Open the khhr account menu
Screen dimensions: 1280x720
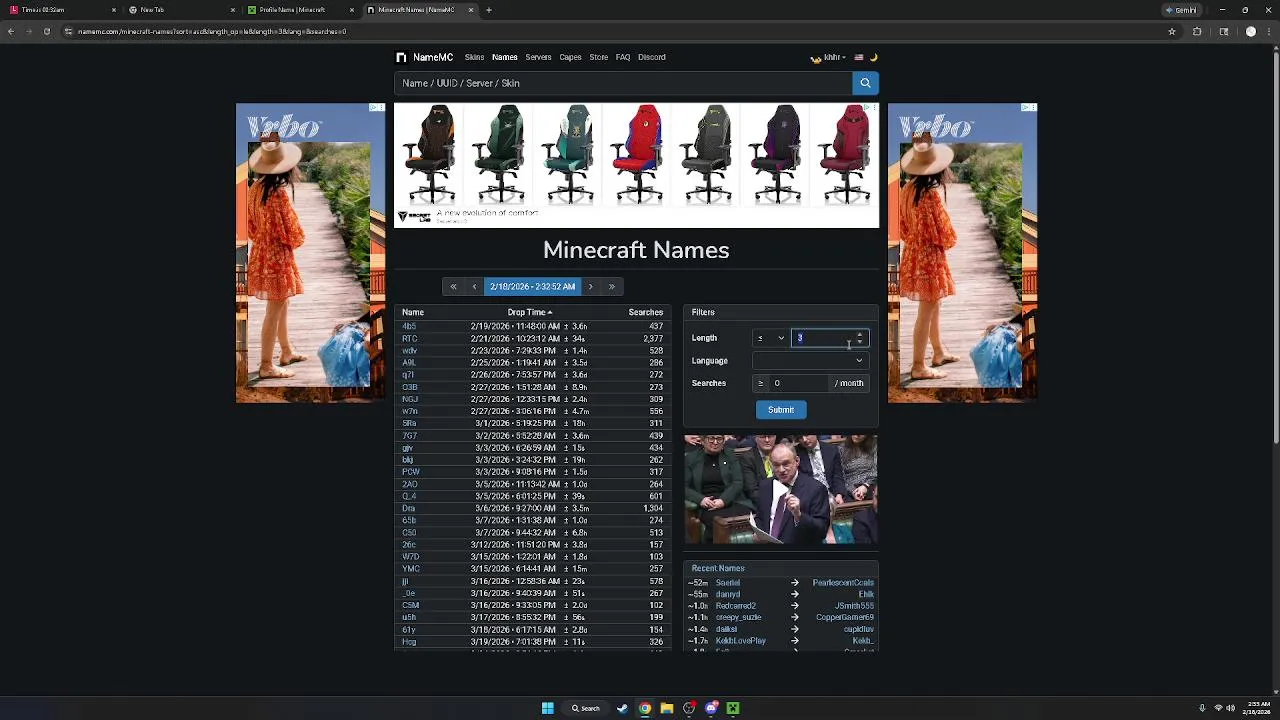(x=829, y=57)
